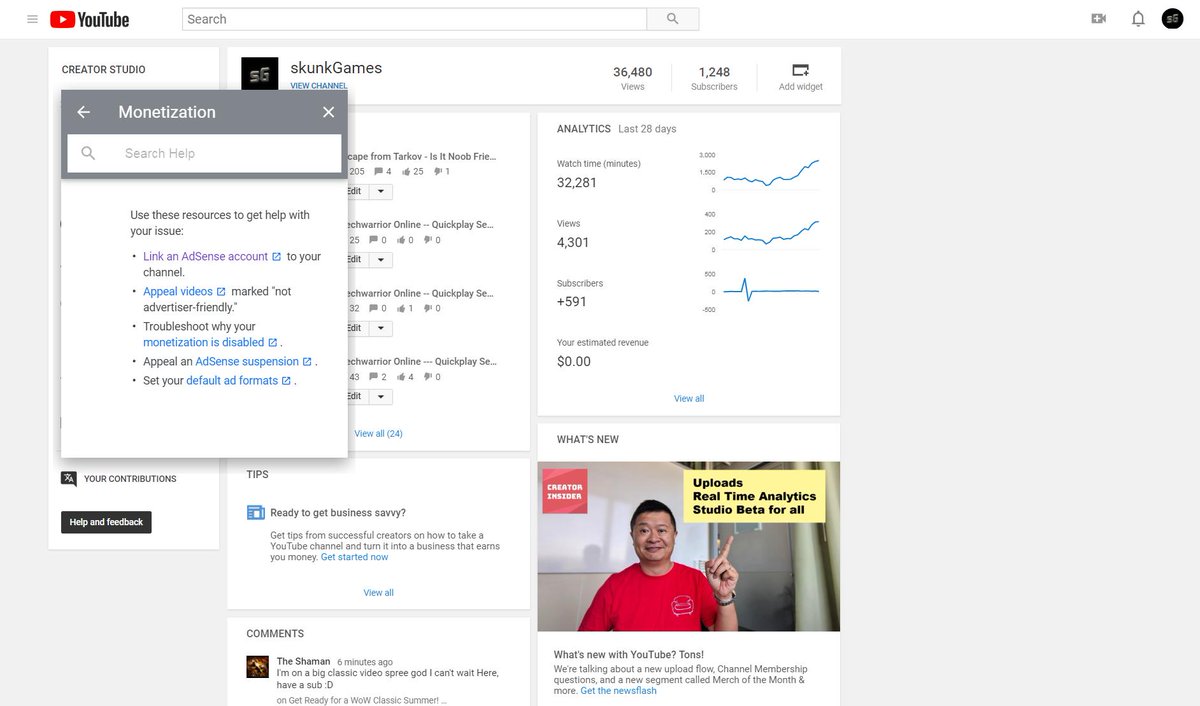Viewport: 1200px width, 706px height.
Task: Open Get the newsflash link
Action: point(619,691)
